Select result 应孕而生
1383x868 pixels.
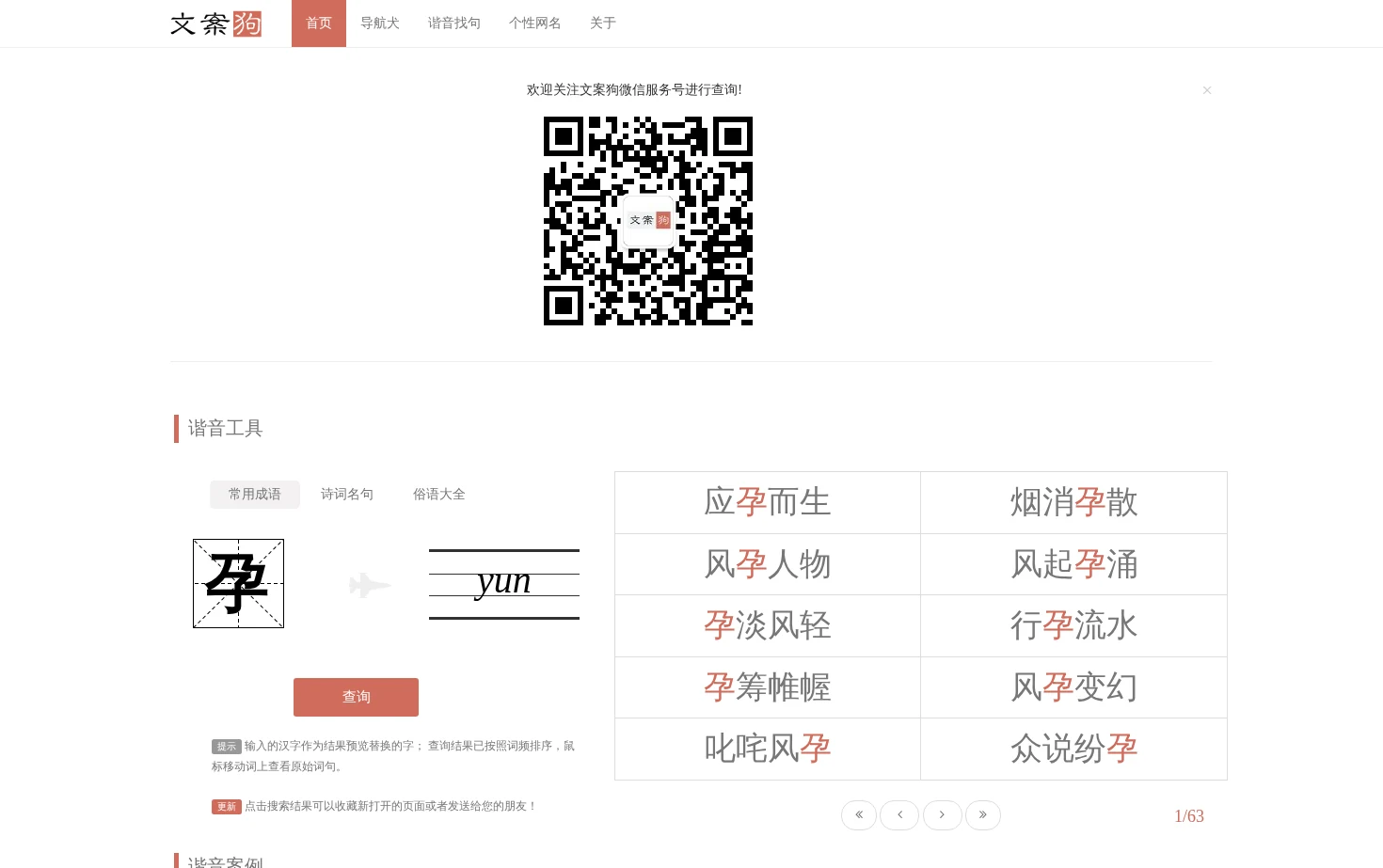click(x=768, y=502)
